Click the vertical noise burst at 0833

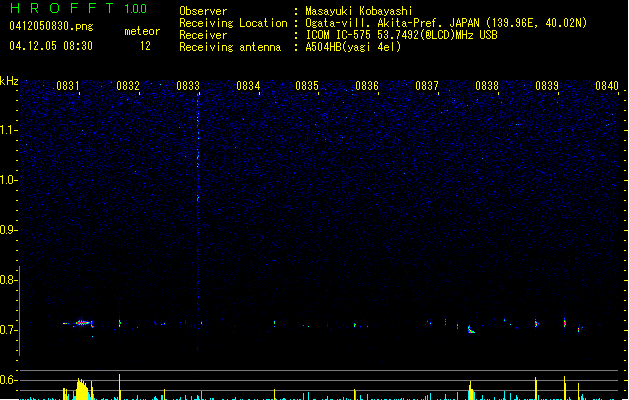pyautogui.click(x=198, y=221)
